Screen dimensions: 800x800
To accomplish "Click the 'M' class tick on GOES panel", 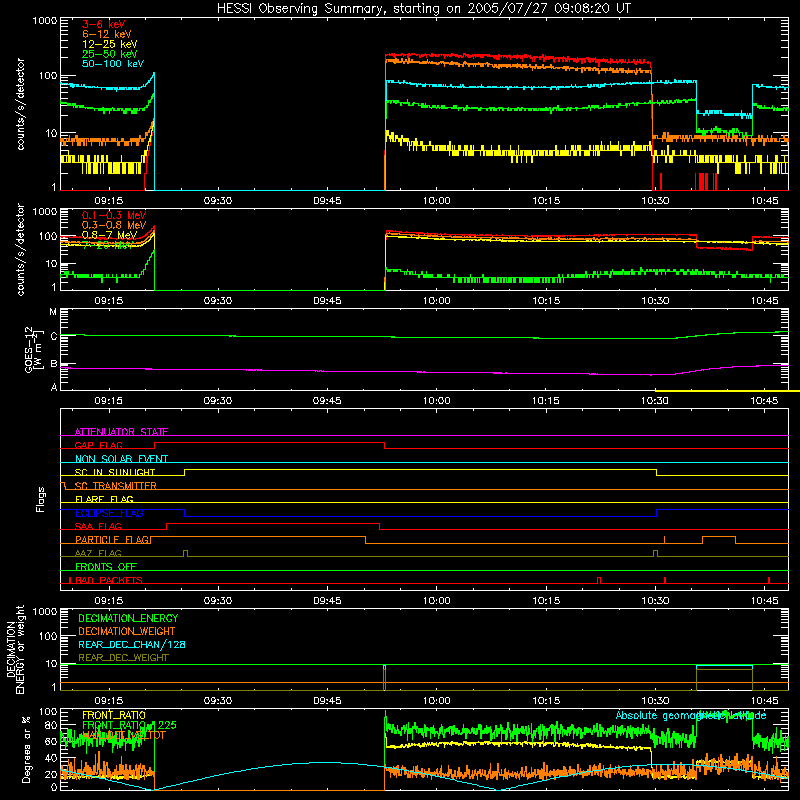I will [53, 312].
